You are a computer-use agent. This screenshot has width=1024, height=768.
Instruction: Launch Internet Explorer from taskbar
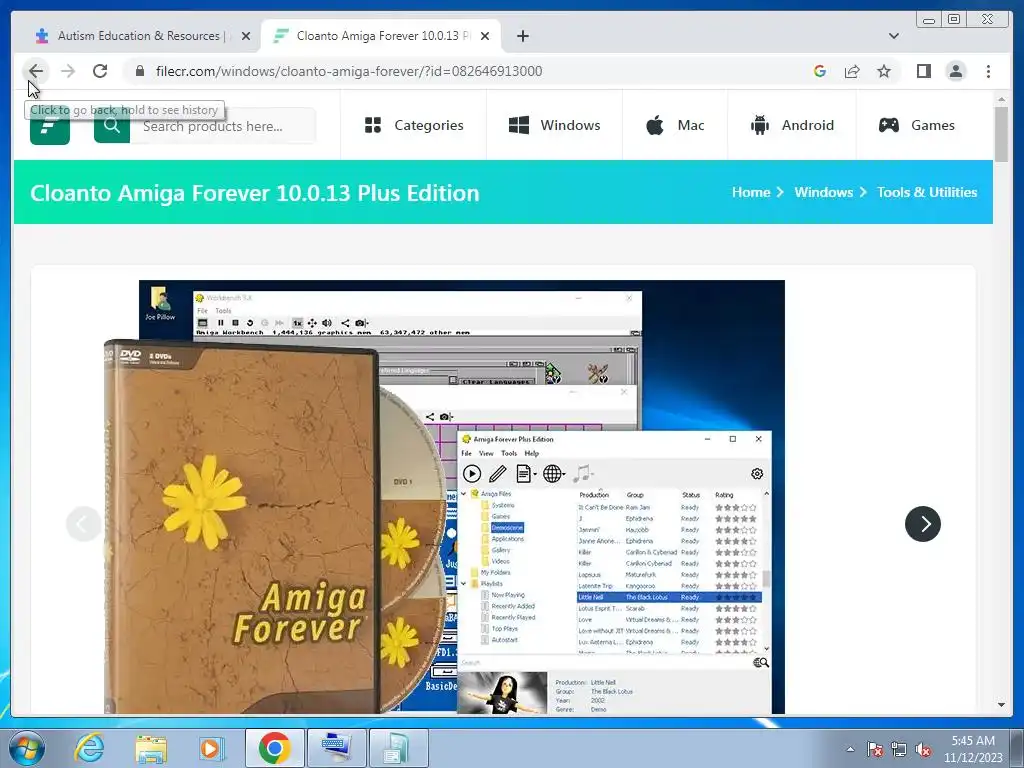click(89, 748)
